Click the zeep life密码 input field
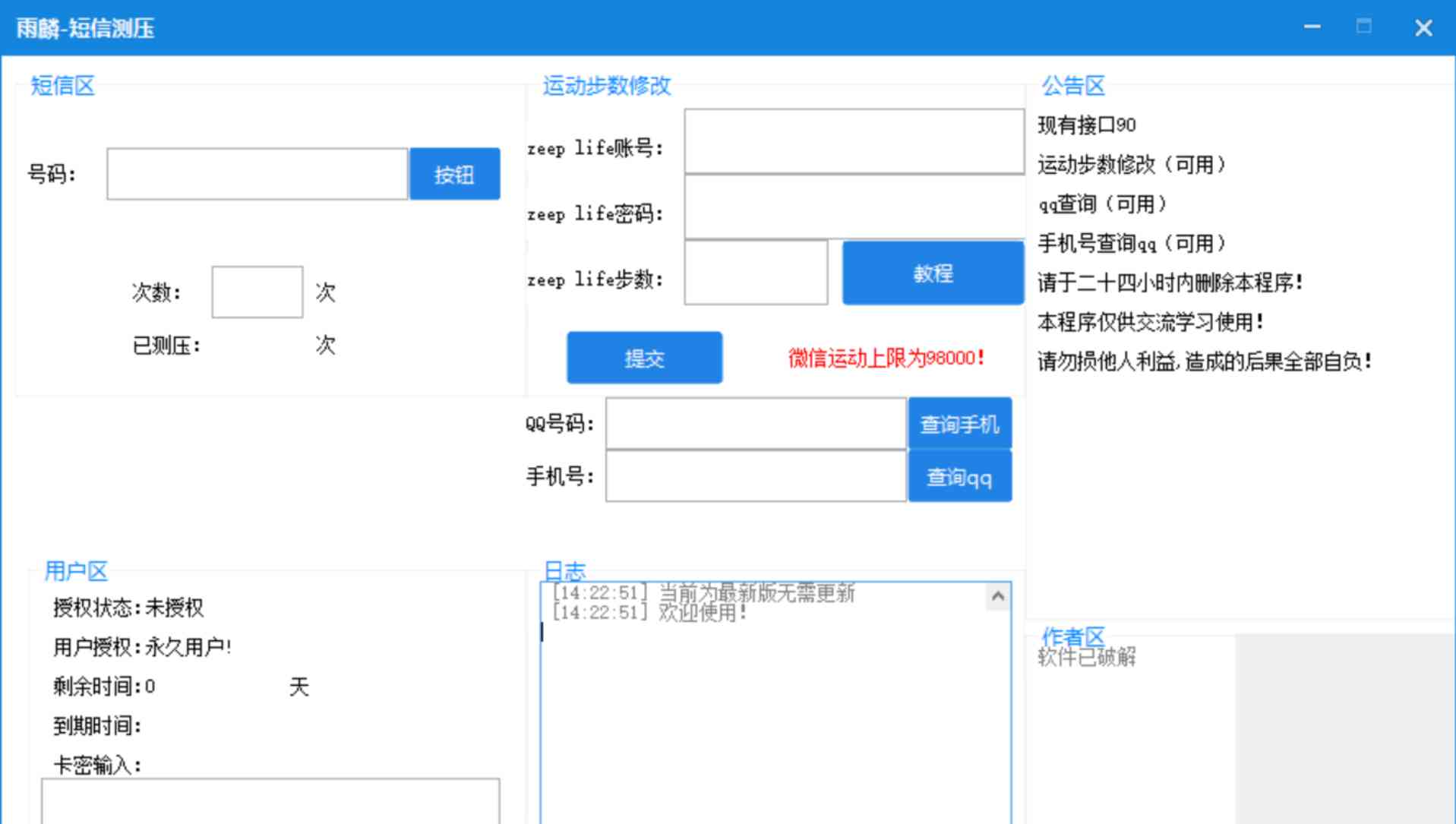Viewport: 1456px width, 824px height. (854, 207)
